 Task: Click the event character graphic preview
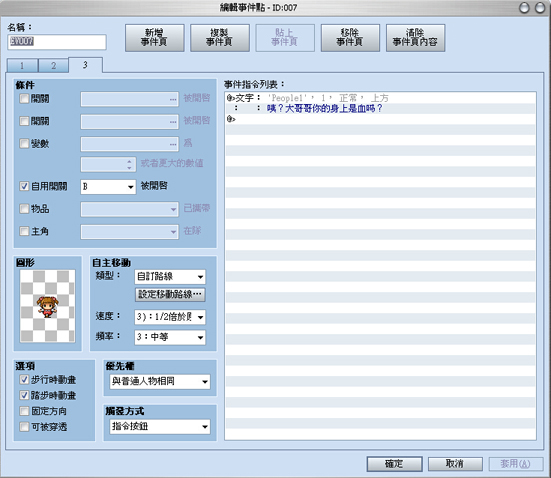click(47, 306)
